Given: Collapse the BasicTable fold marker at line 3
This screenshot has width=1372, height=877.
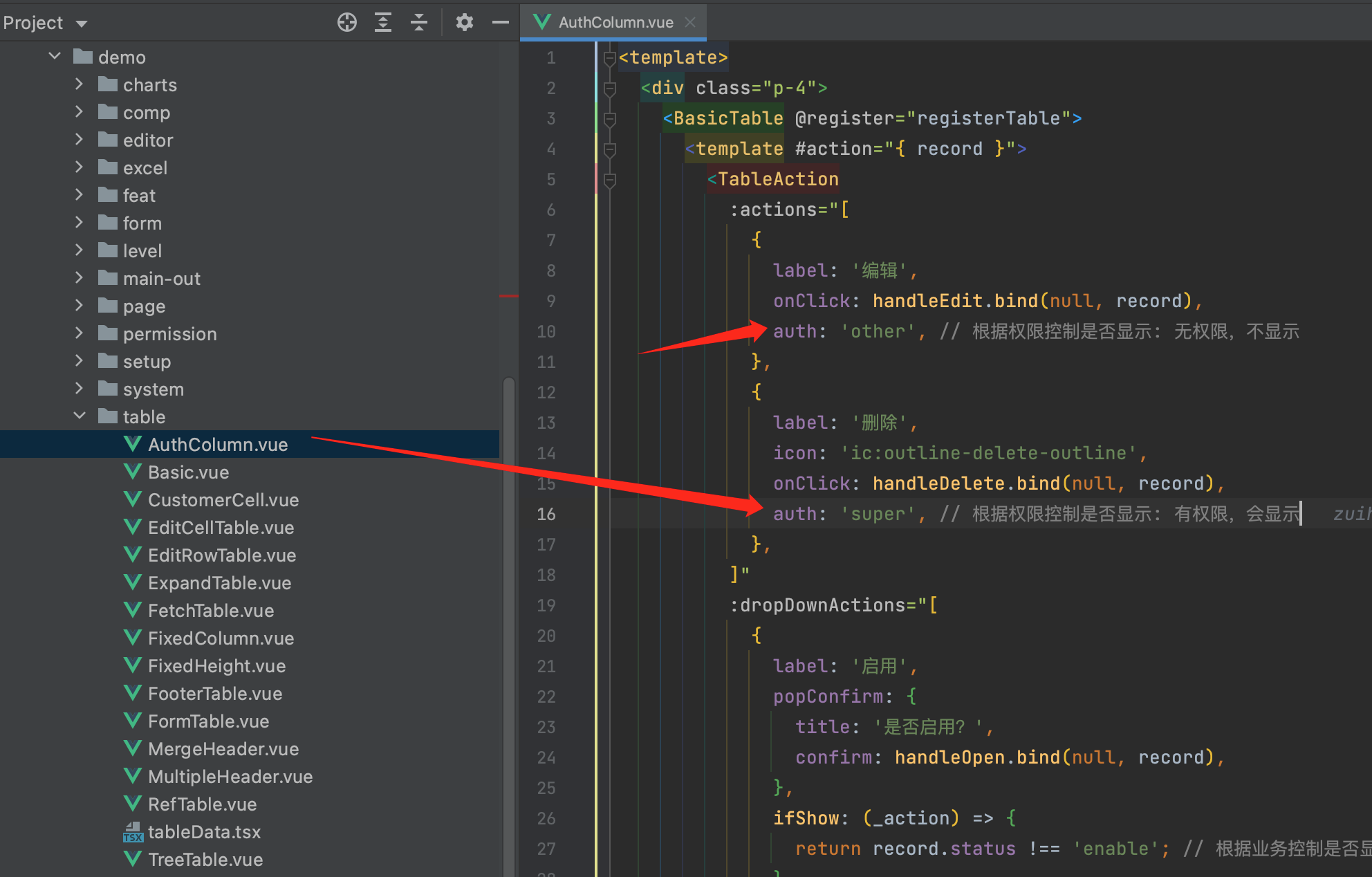Looking at the screenshot, I should pyautogui.click(x=609, y=118).
